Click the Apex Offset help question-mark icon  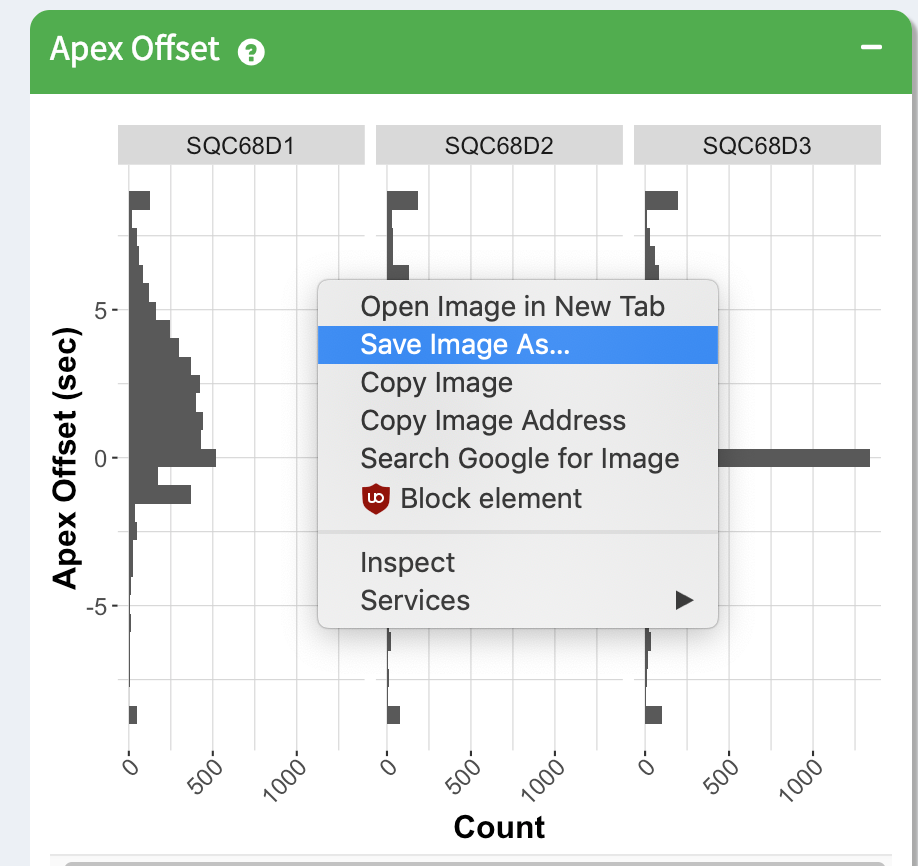(x=251, y=52)
